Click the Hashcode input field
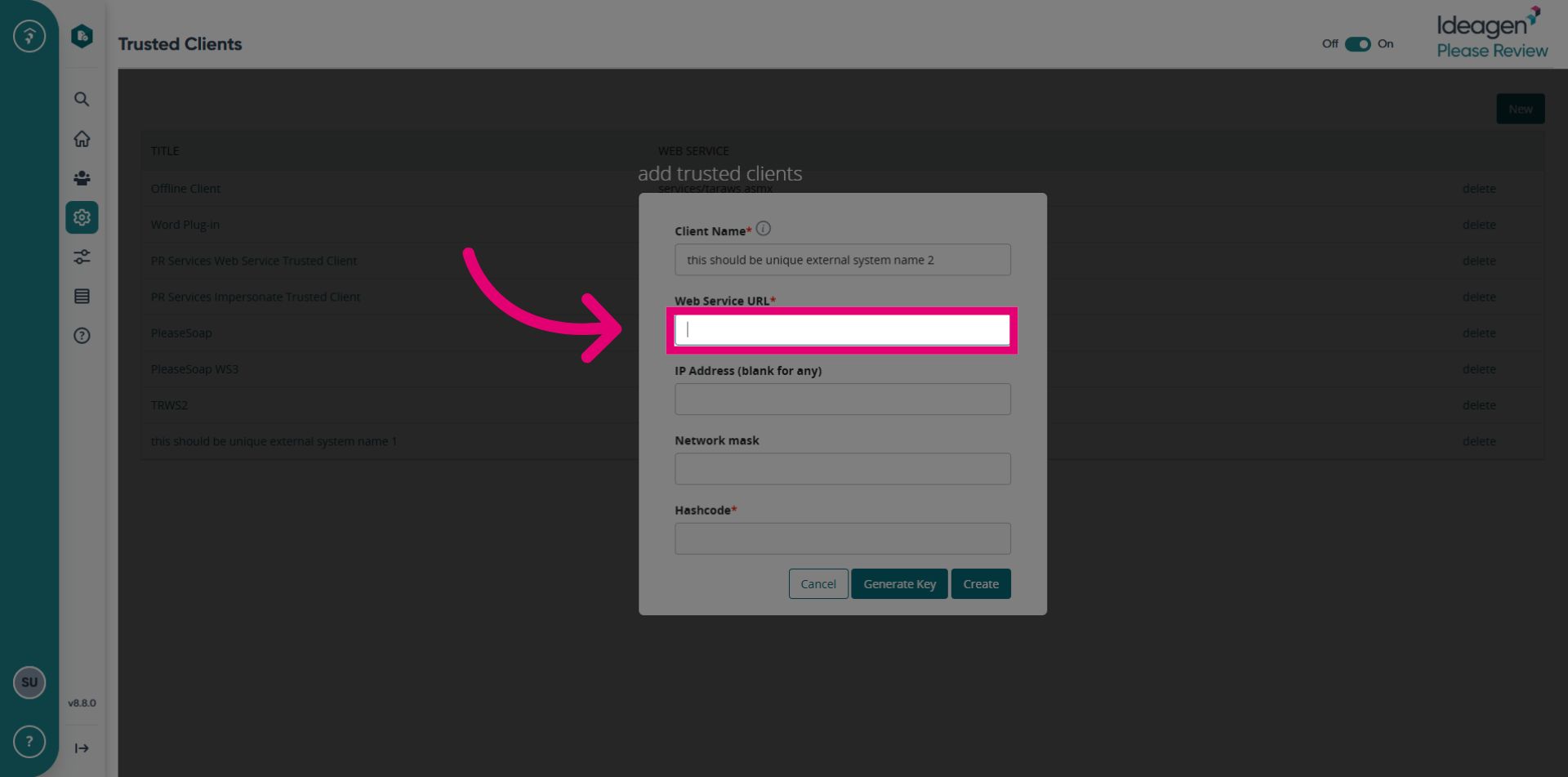Viewport: 1568px width, 777px height. (842, 538)
